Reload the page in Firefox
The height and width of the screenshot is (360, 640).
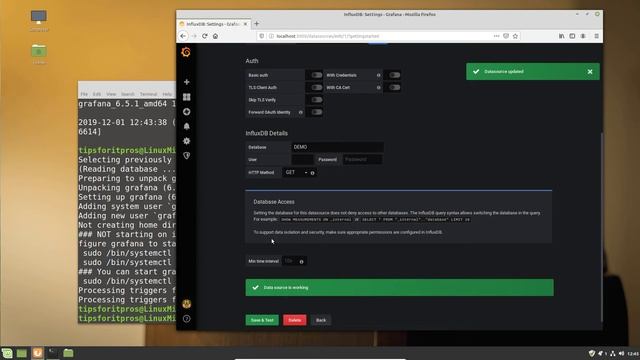[204, 36]
